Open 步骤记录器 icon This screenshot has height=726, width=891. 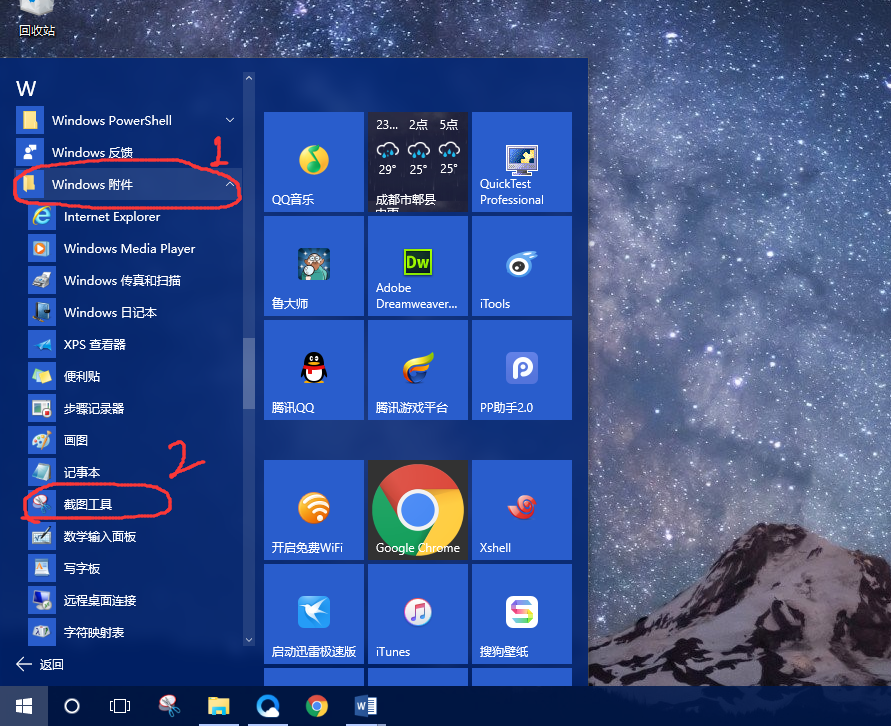click(x=42, y=408)
